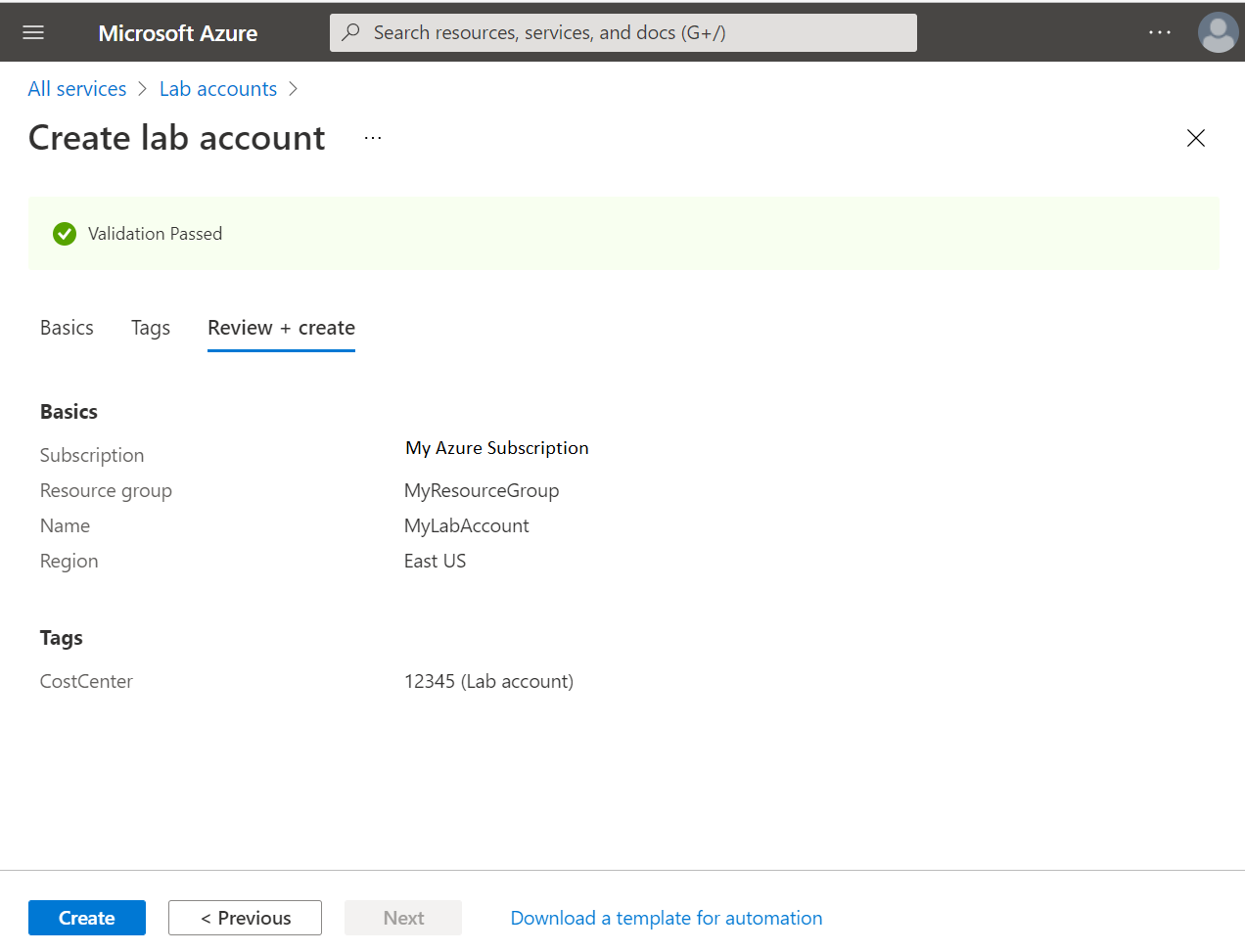This screenshot has width=1245, height=952.
Task: Open the top bar ellipsis menu
Action: pos(1159,32)
